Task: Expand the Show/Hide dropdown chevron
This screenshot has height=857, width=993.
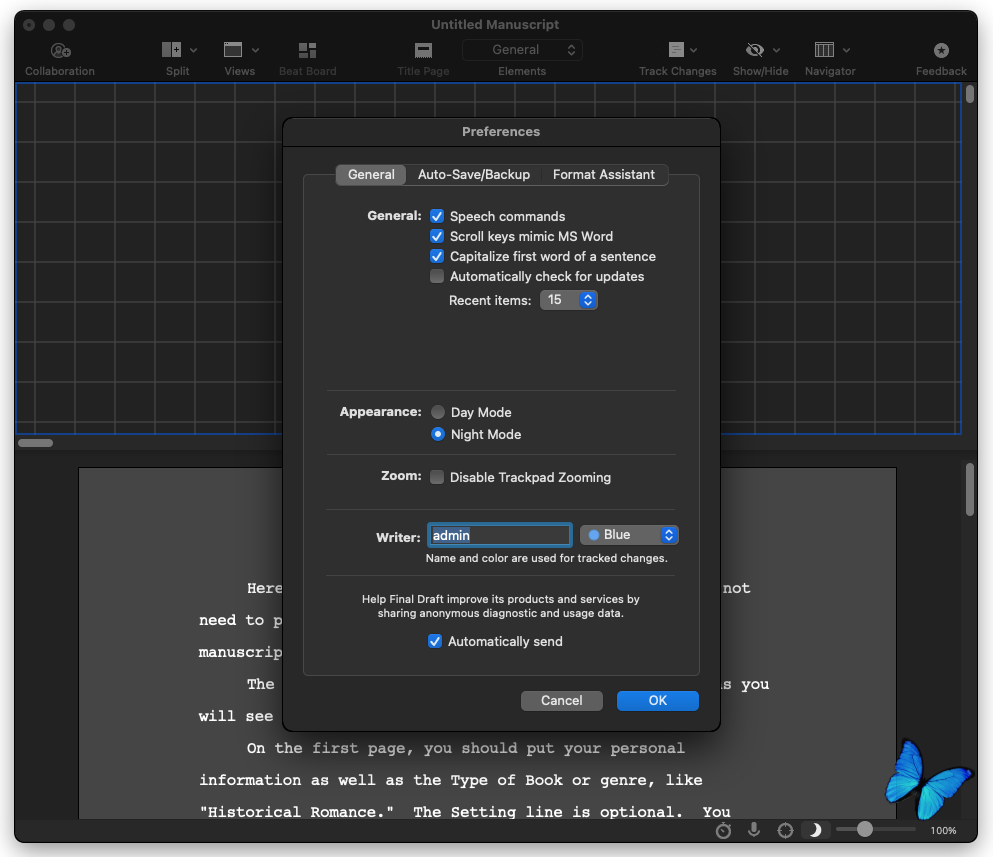Action: [776, 50]
